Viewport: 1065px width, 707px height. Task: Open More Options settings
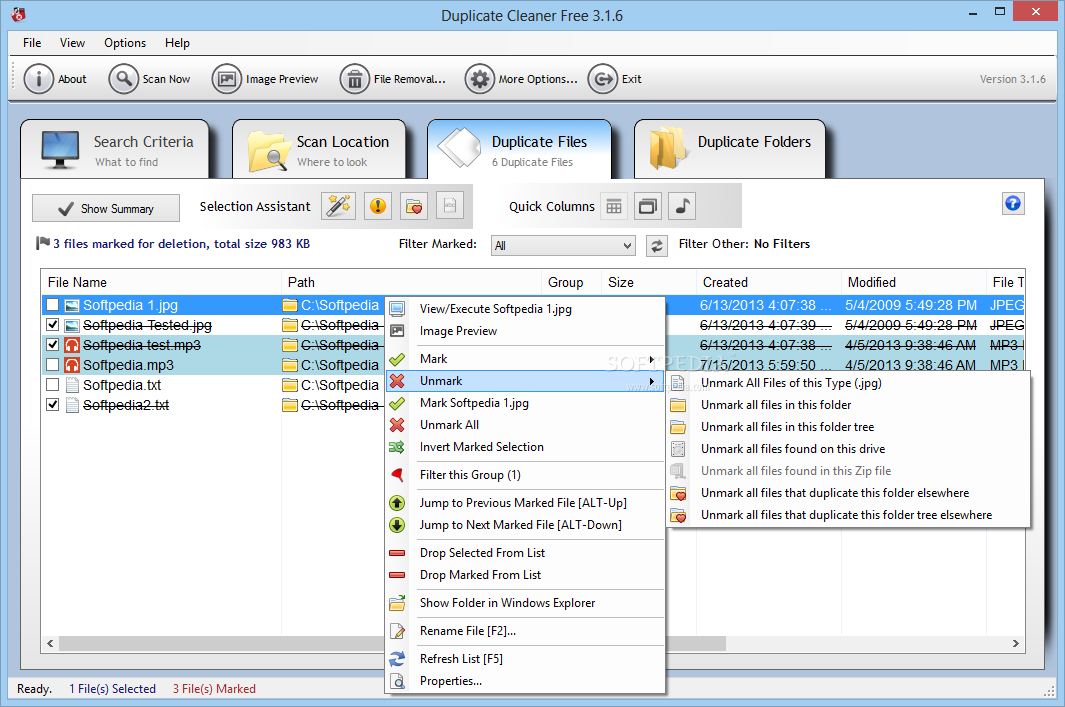[x=521, y=79]
